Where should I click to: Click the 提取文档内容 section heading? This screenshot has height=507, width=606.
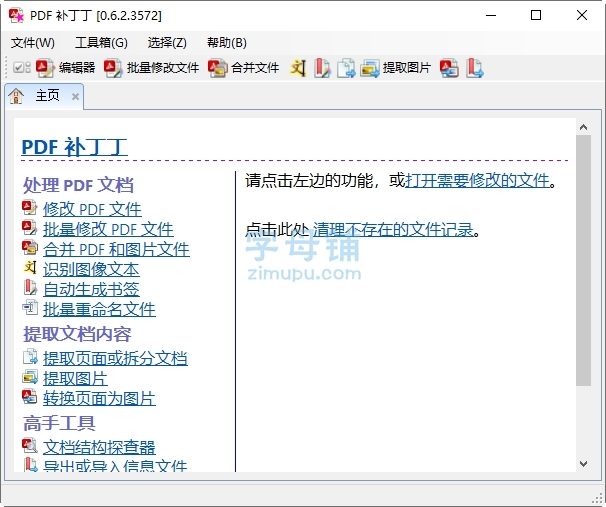77,334
